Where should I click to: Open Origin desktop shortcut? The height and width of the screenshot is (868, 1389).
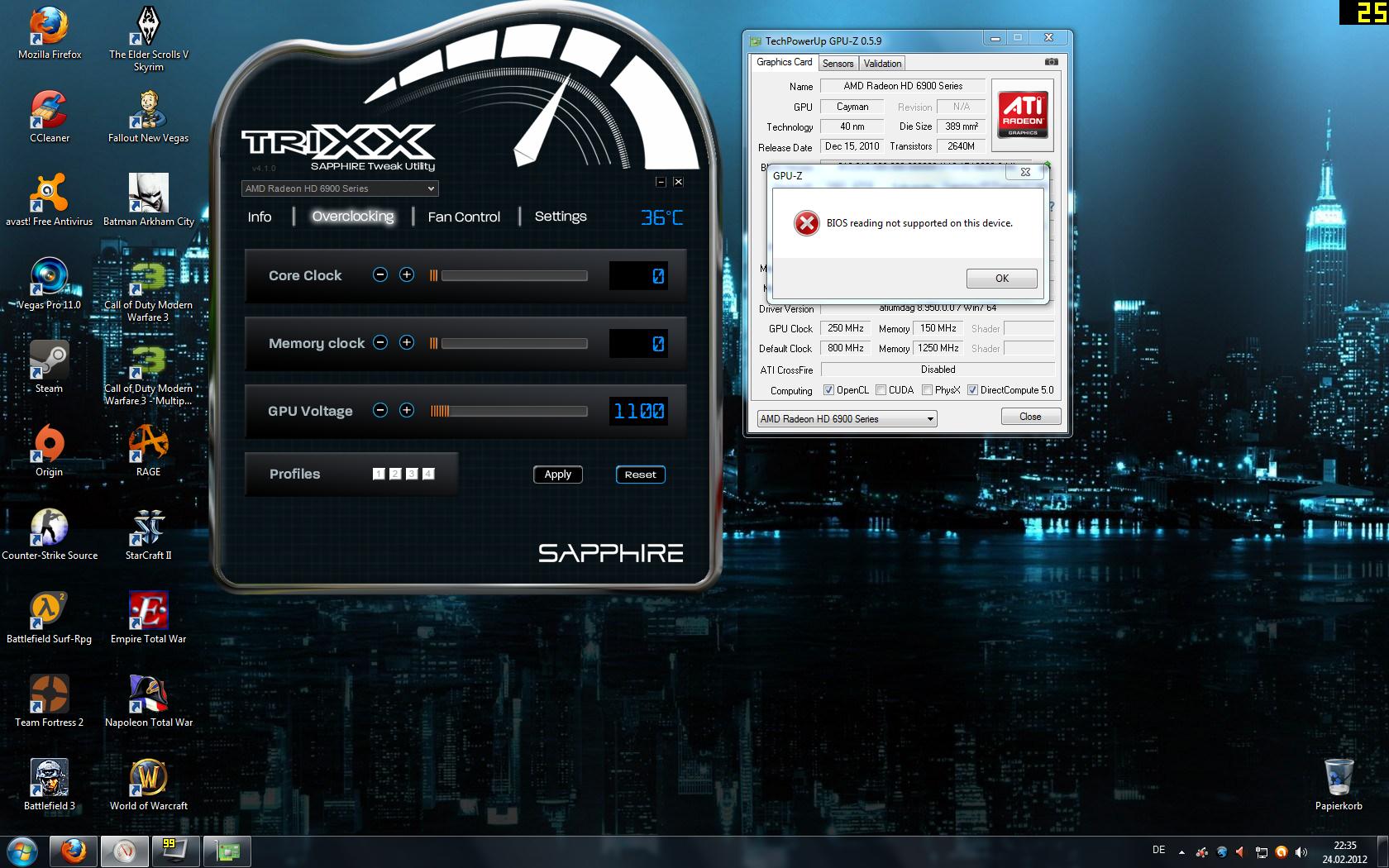50,451
